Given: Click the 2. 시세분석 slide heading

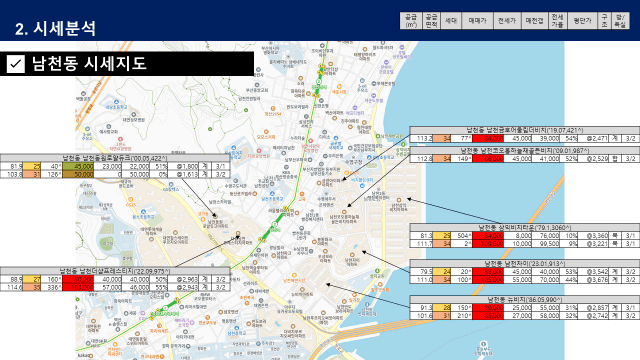Looking at the screenshot, I should tap(55, 28).
